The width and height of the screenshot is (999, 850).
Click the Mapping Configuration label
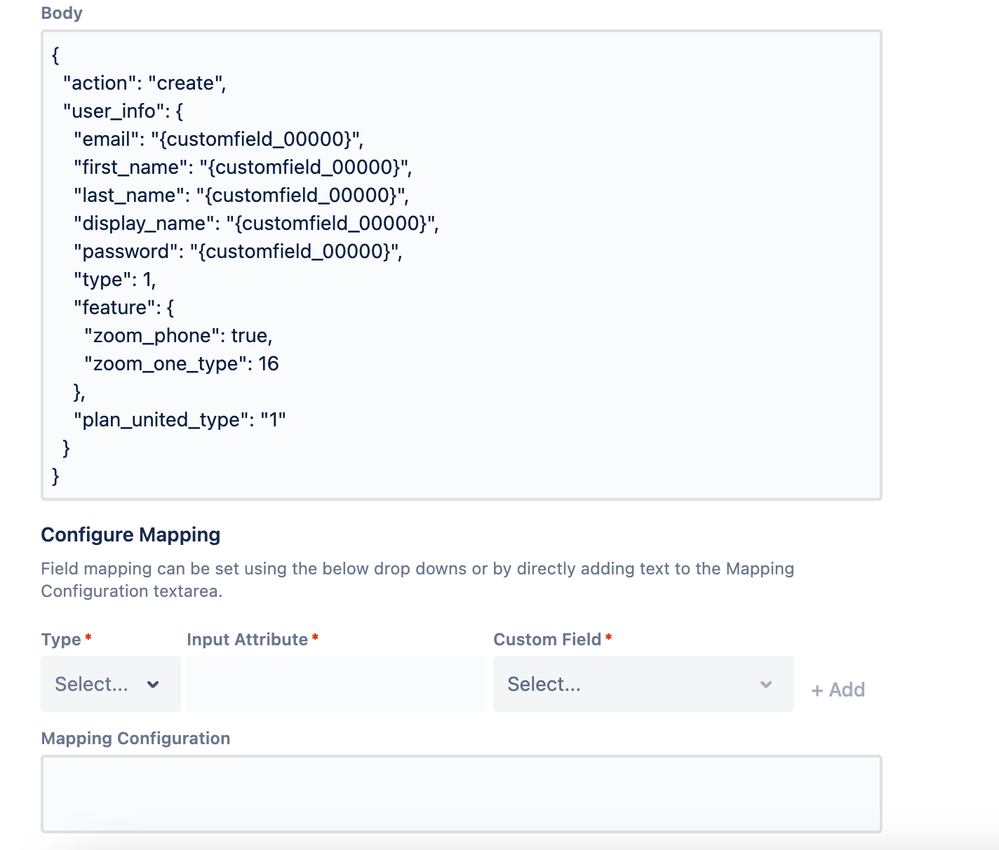[x=136, y=738]
